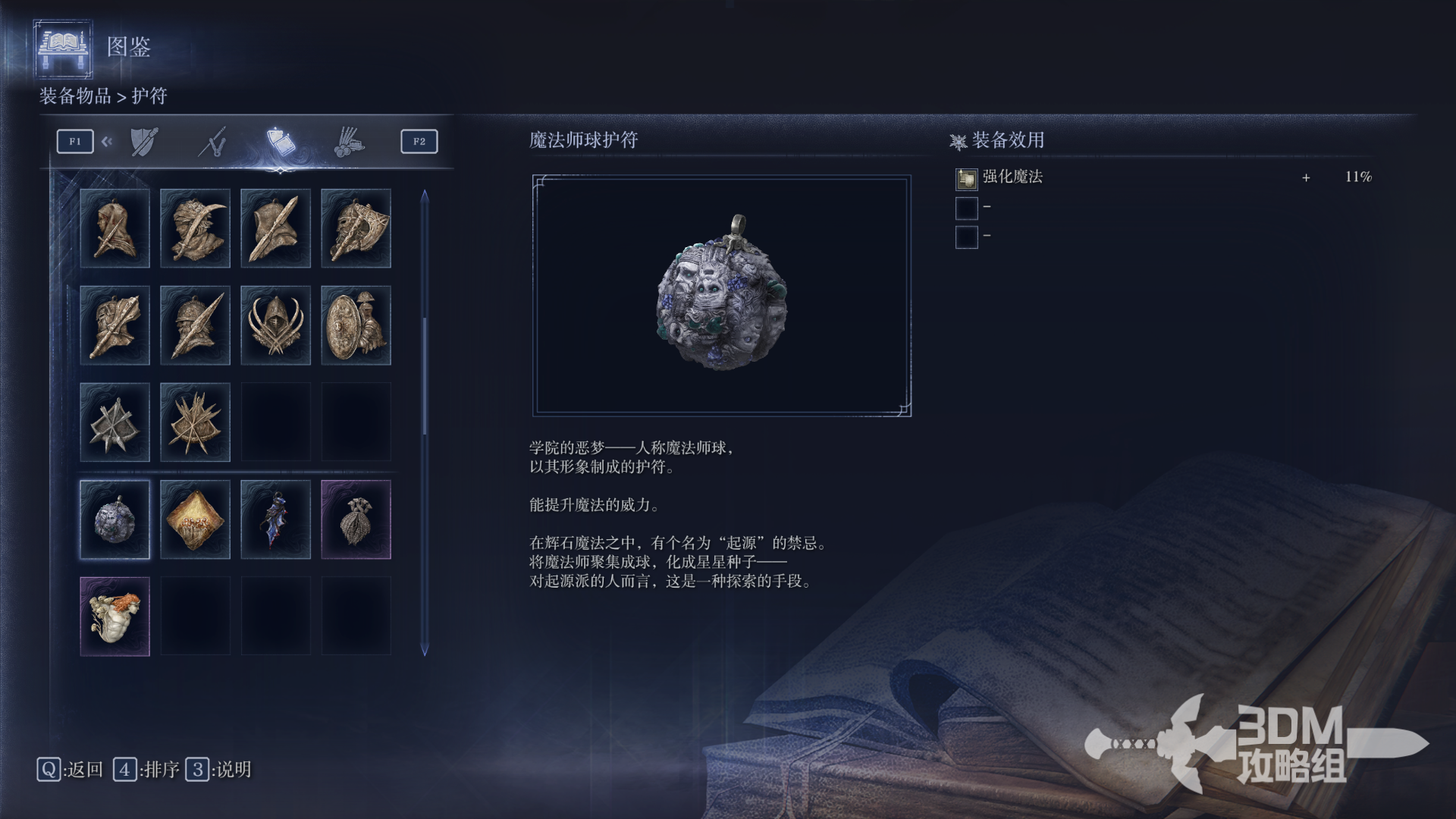This screenshot has height=819, width=1456.
Task: Select the red-haired statue talisman
Action: pos(115,617)
